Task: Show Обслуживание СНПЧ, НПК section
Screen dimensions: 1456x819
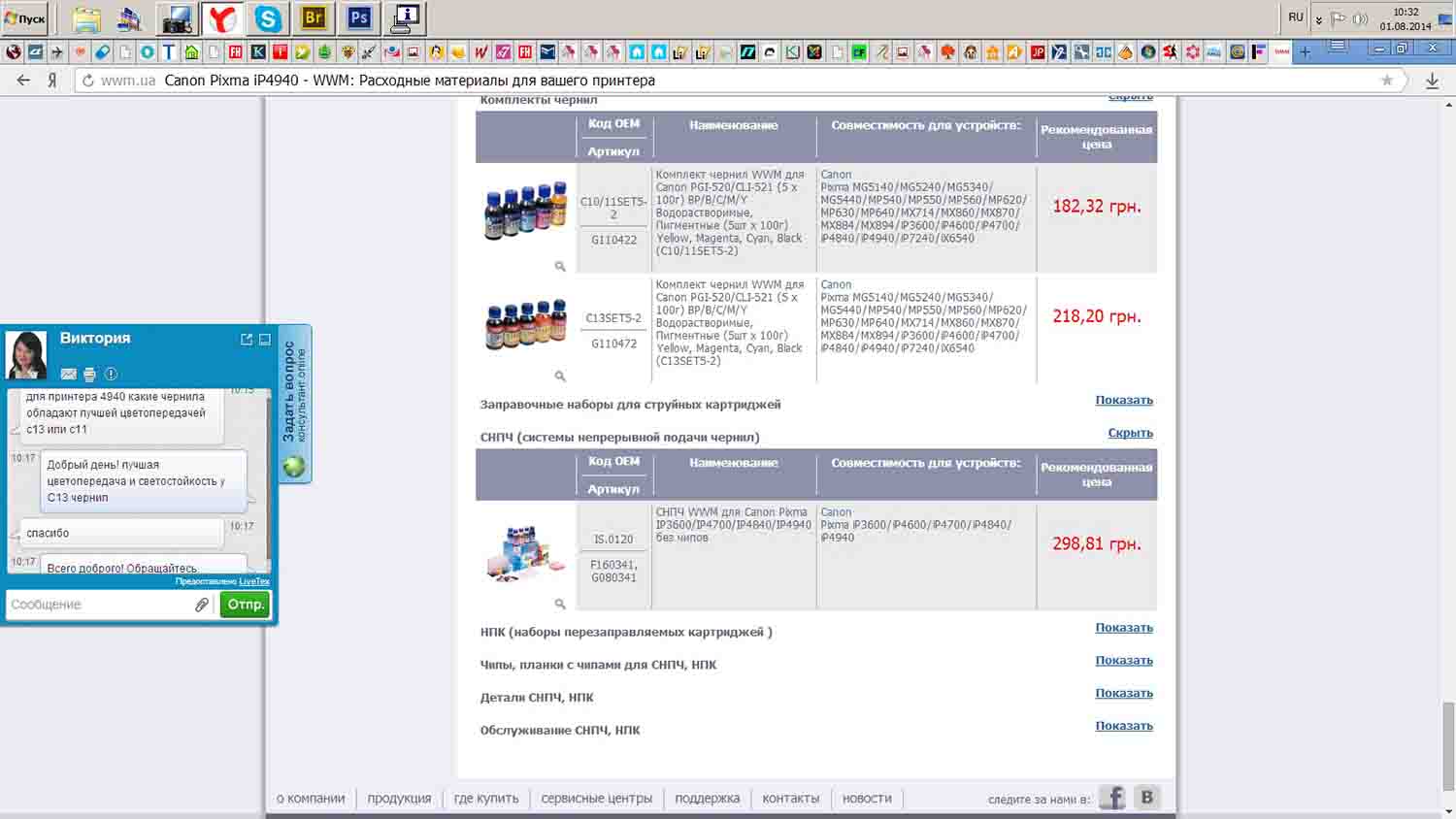Action: coord(1124,726)
